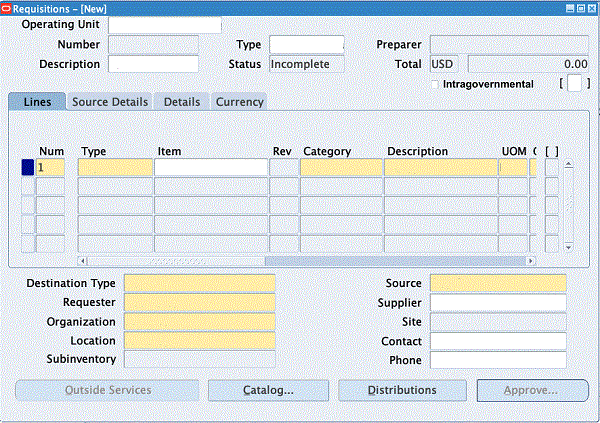Tick the Intragovernmental checkbox
This screenshot has width=600, height=423.
pyautogui.click(x=435, y=84)
